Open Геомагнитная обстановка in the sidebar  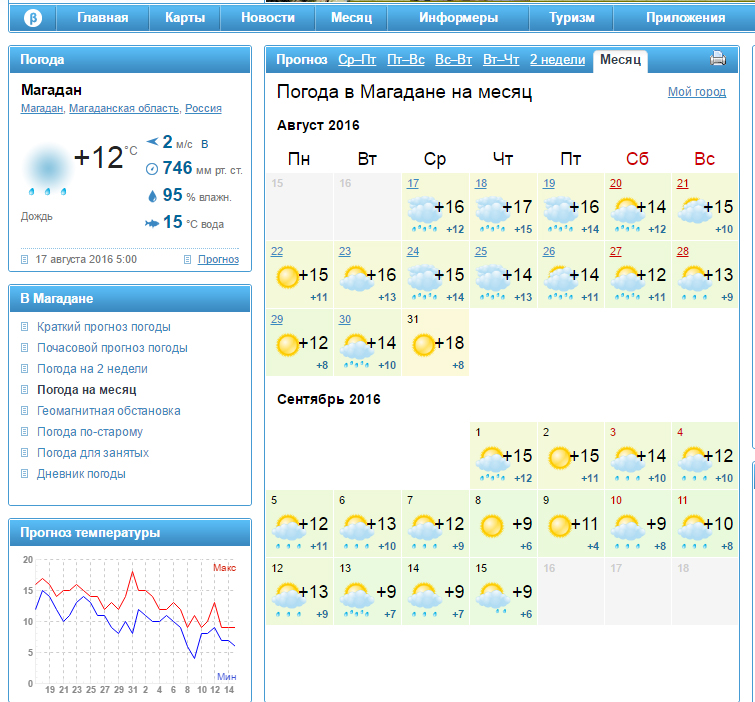click(x=108, y=411)
